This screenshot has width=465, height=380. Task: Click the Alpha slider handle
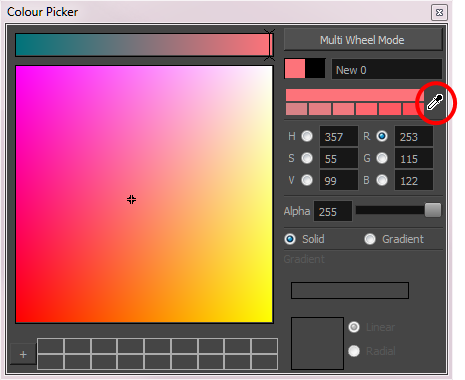pos(433,210)
